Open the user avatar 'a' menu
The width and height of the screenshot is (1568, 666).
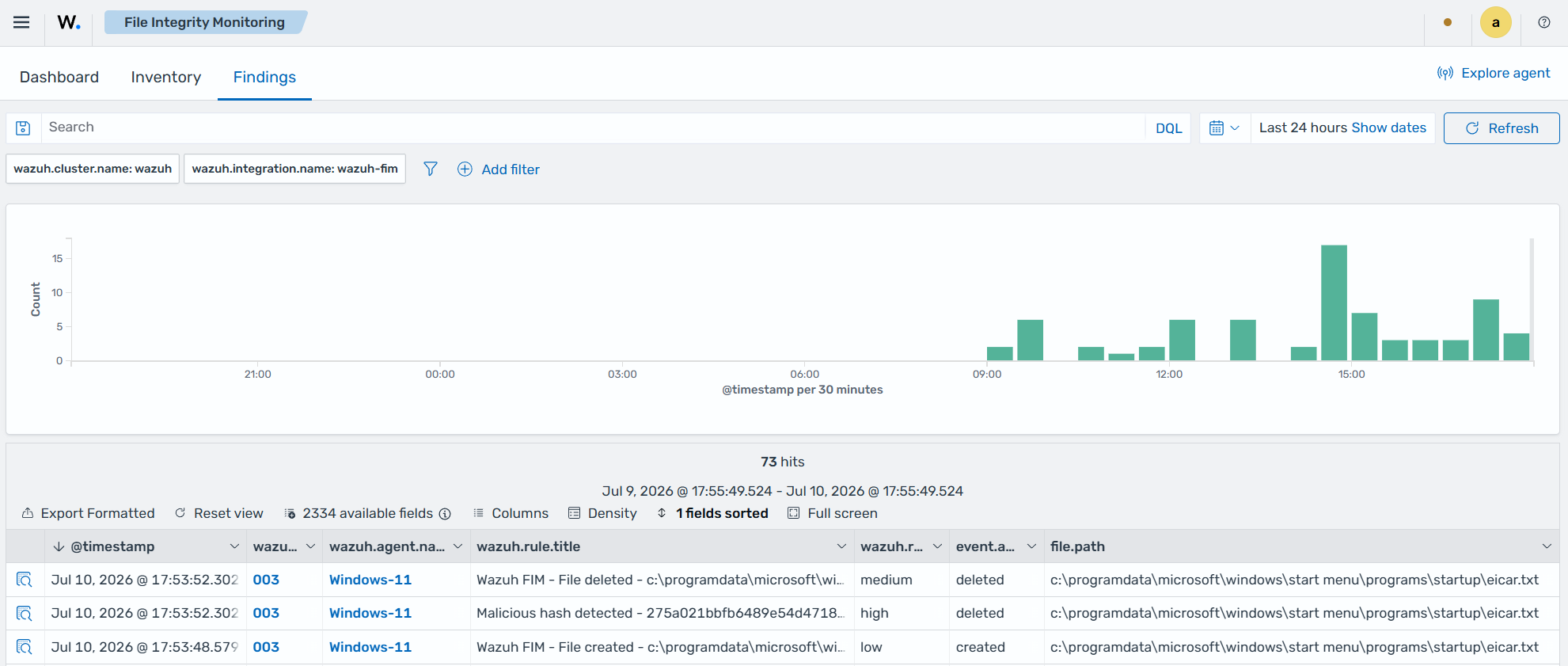(1495, 22)
